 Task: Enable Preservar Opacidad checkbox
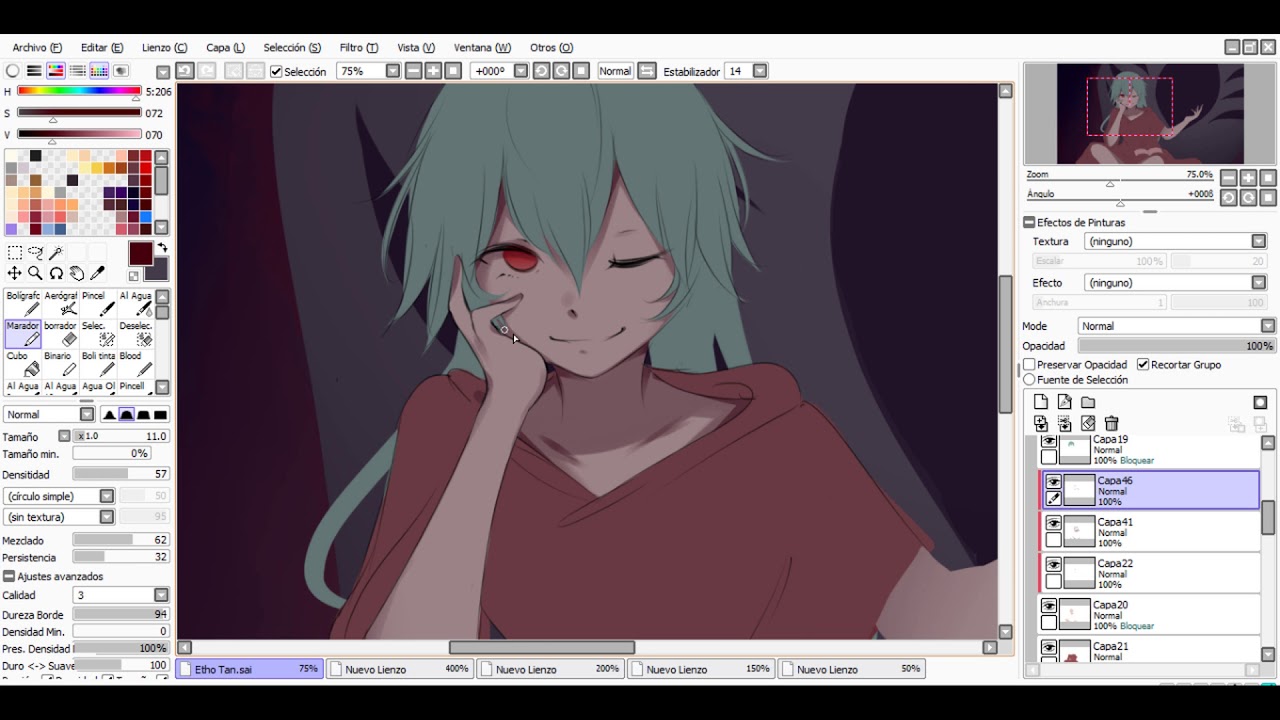[1029, 365]
